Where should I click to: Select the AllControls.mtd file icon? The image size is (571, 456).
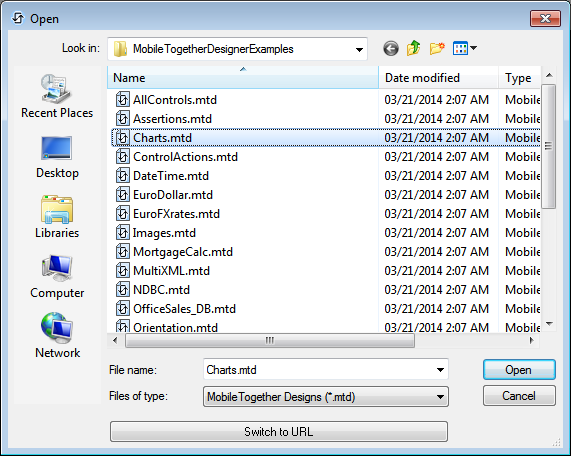[122, 99]
